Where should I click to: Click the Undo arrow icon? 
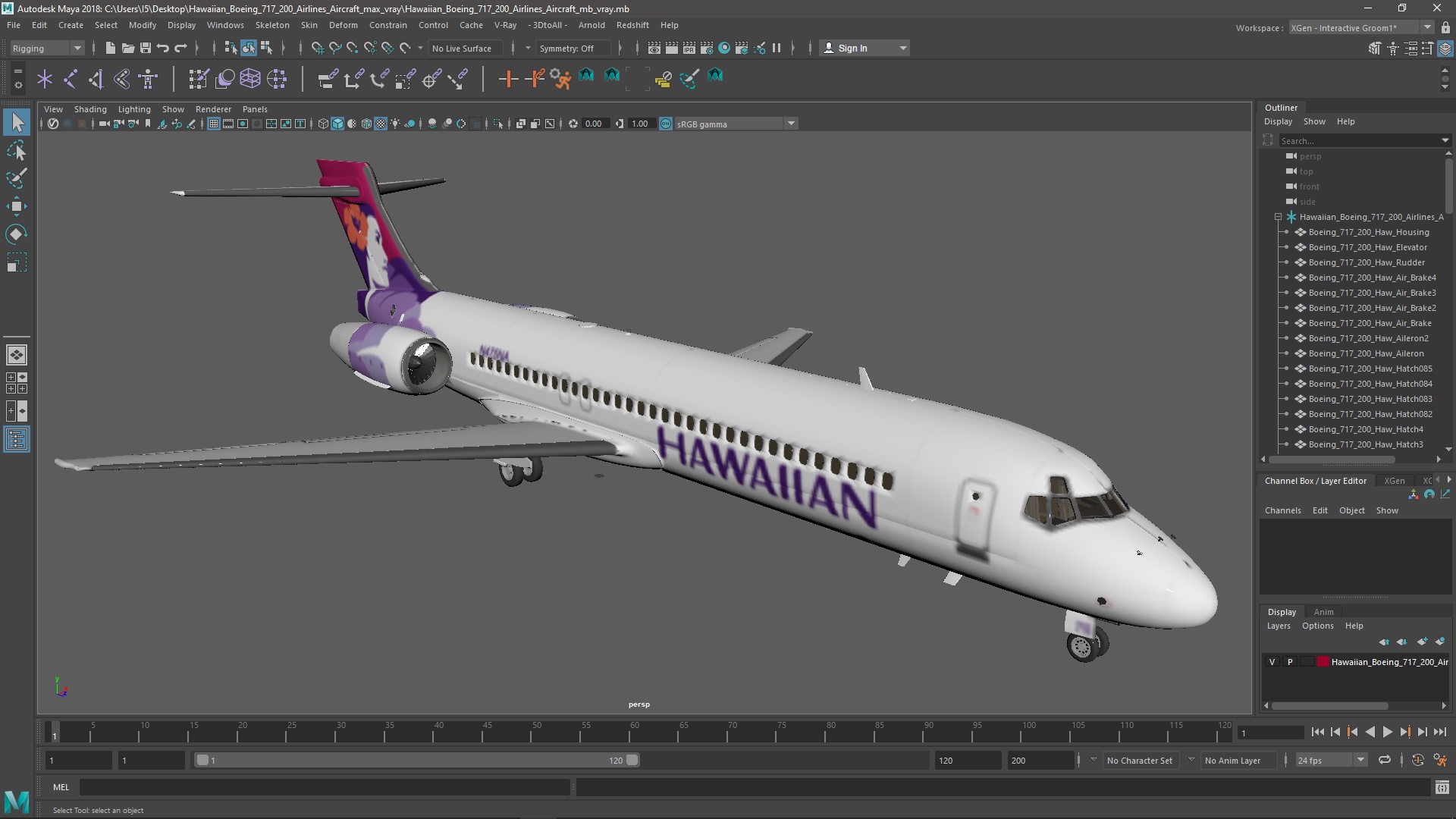pos(163,48)
